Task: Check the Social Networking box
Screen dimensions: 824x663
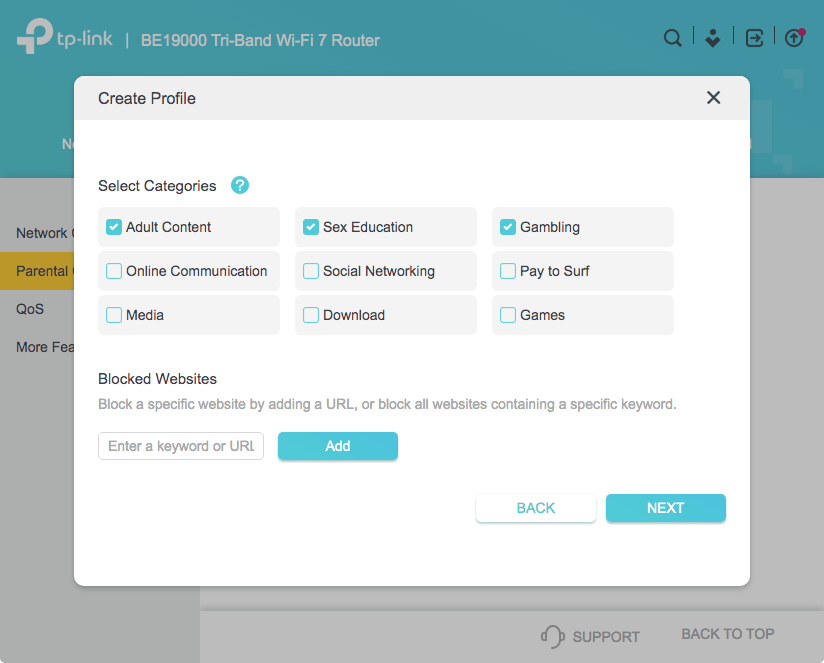Action: 310,271
